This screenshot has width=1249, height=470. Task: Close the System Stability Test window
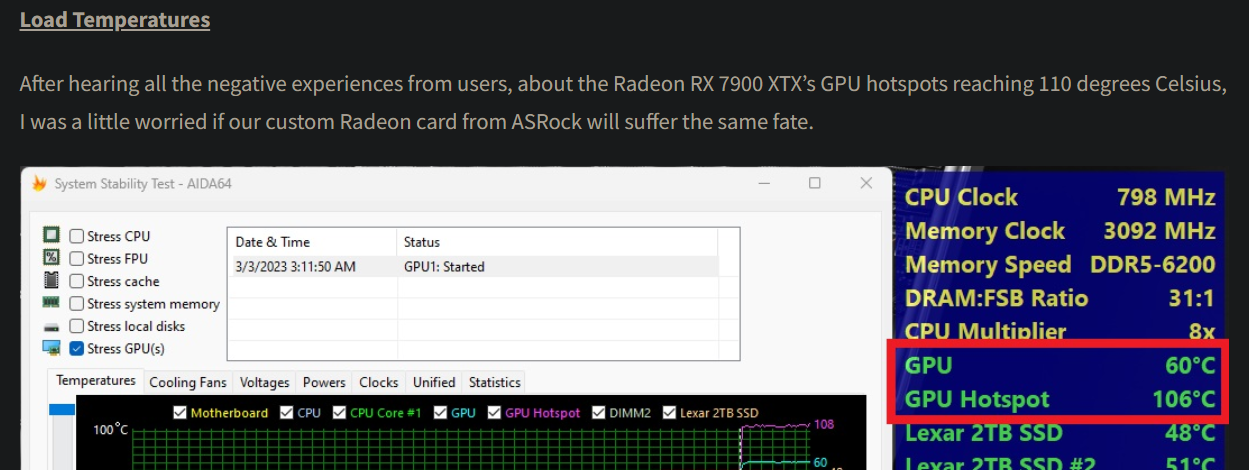pyautogui.click(x=866, y=184)
